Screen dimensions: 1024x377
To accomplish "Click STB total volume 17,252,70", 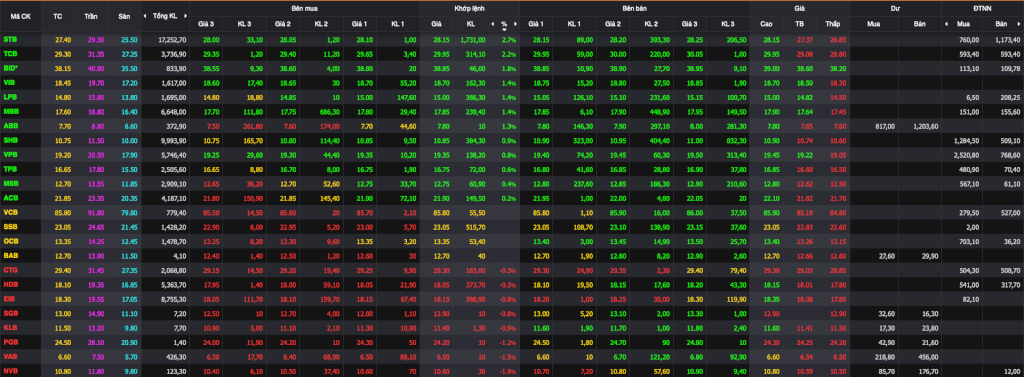I will coord(172,39).
